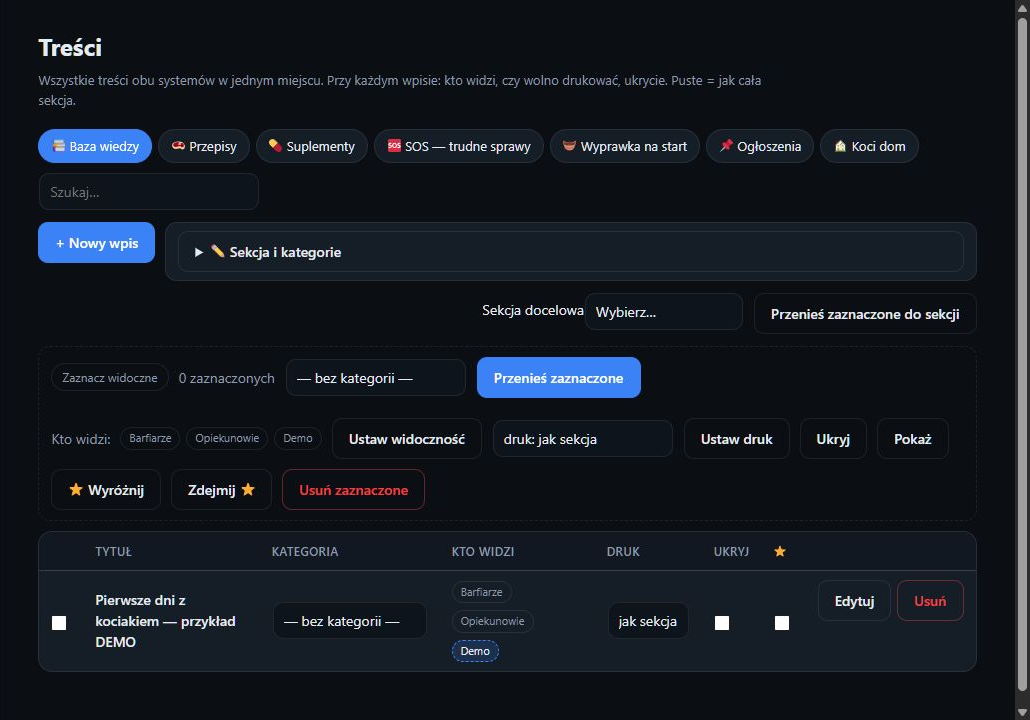Toggle the bulk Barfiarze visibility chip
Viewport: 1030px width, 720px height.
pyautogui.click(x=150, y=438)
